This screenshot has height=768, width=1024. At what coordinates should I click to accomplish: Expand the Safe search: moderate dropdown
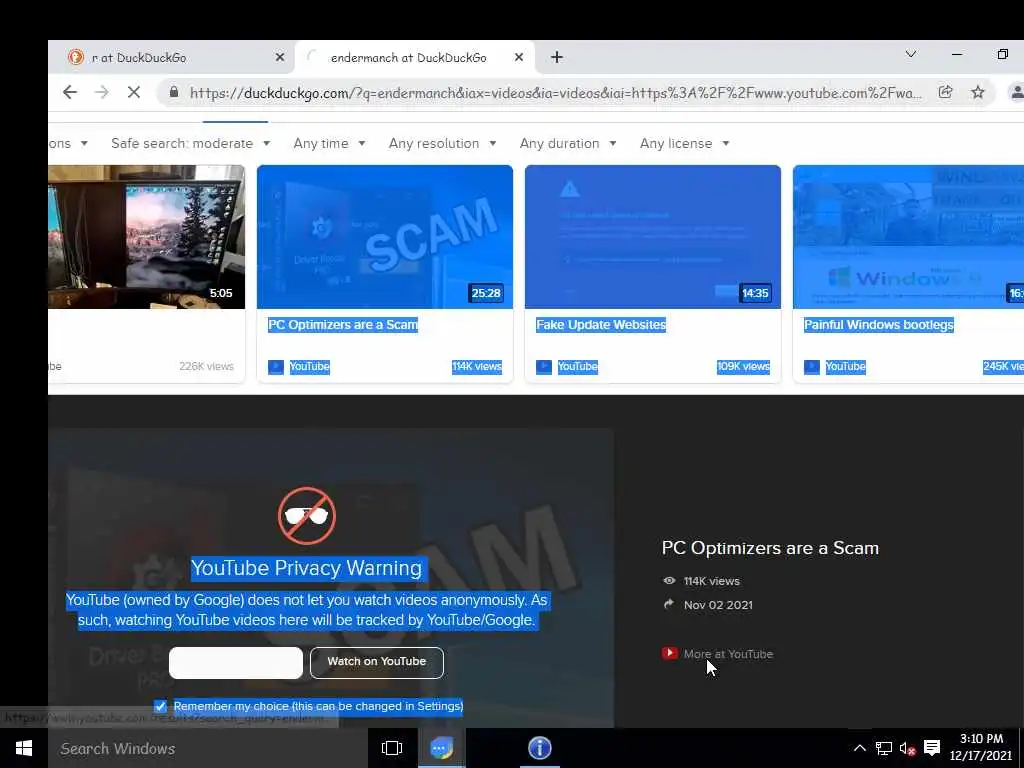(x=190, y=143)
